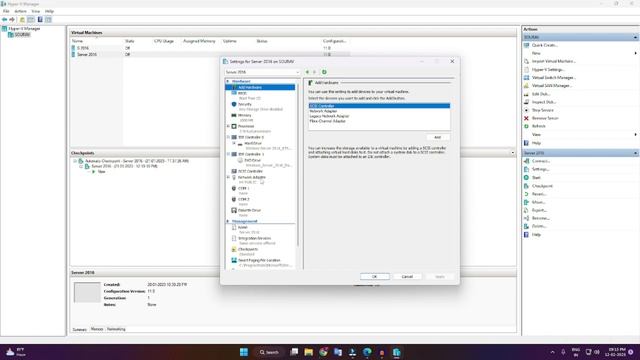Screen dimensions: 640x360
Task: Expand the Processor node
Action: point(228,127)
